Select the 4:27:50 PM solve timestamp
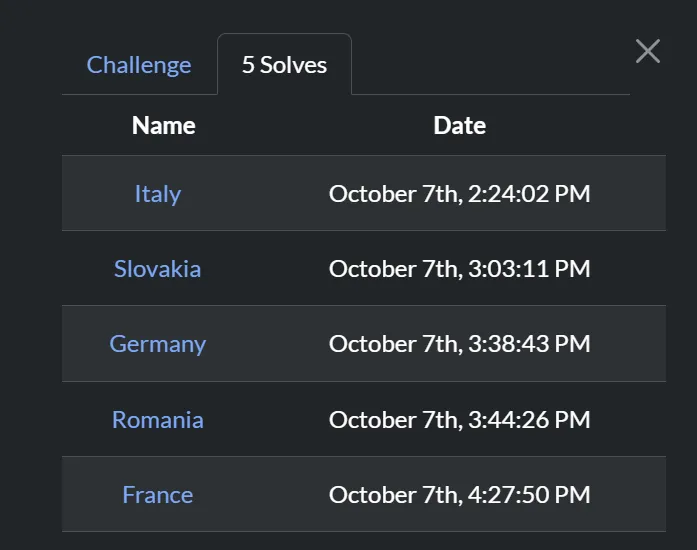Screen dimensions: 697x550 [460, 495]
